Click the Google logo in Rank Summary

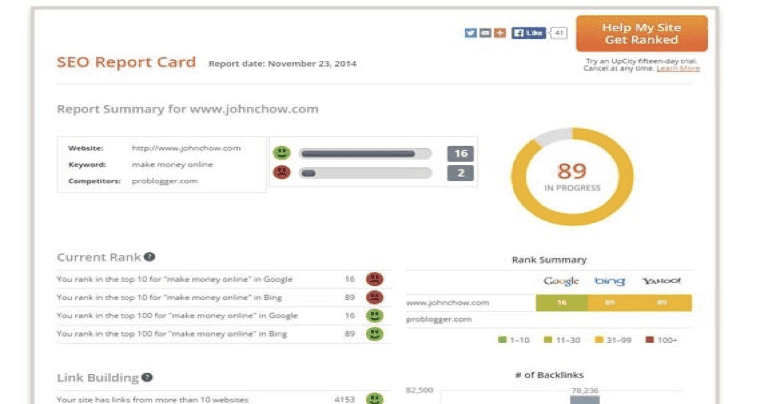pyautogui.click(x=561, y=281)
